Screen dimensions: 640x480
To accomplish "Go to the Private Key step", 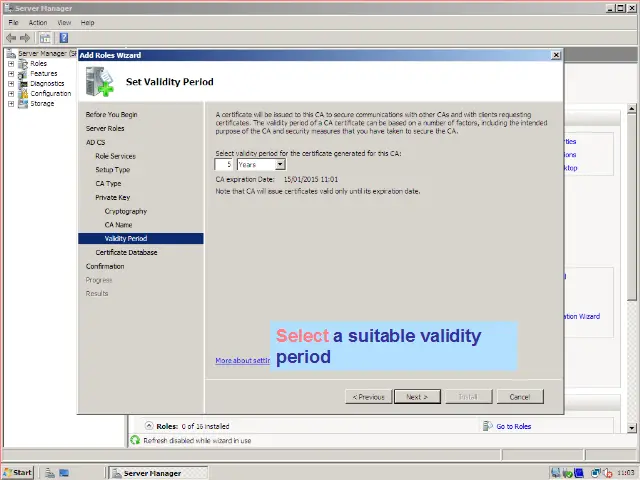I will [113, 198].
